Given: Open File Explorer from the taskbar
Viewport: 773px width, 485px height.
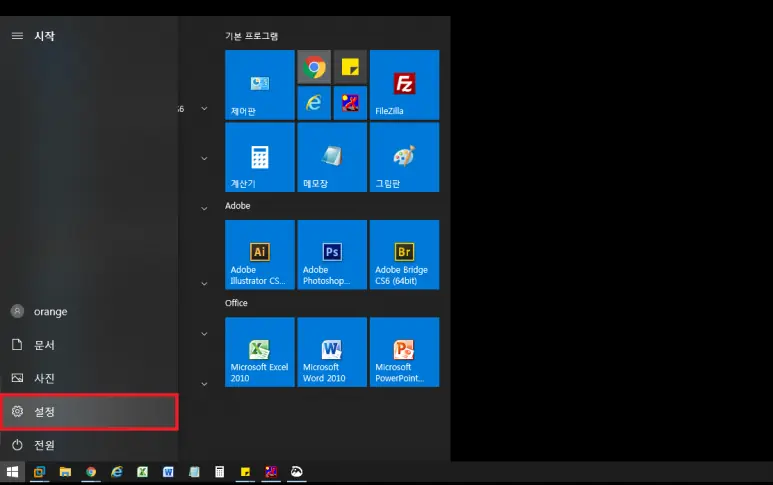Looking at the screenshot, I should point(65,472).
